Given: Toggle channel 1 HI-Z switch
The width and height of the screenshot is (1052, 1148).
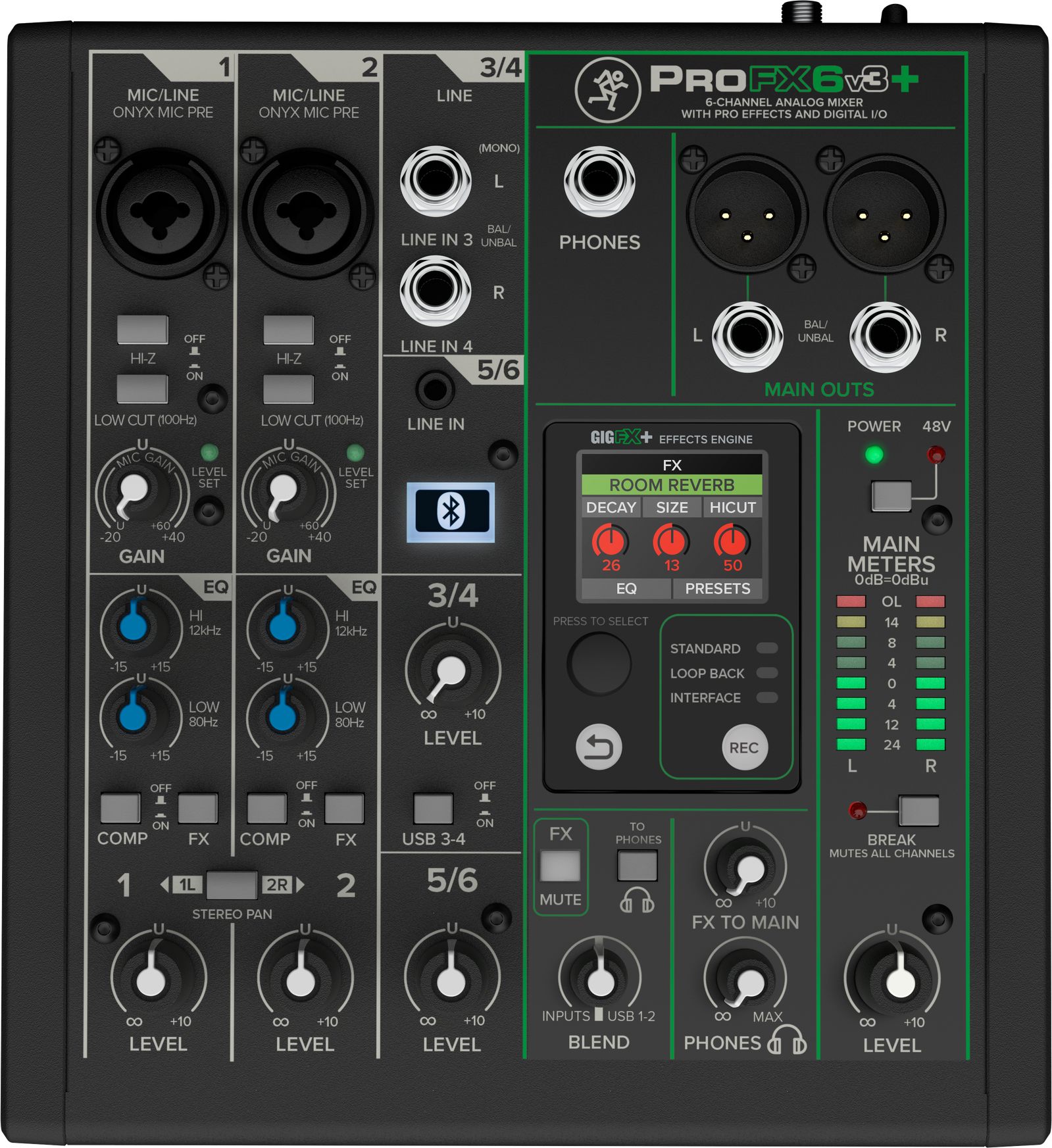Looking at the screenshot, I should point(142,330).
